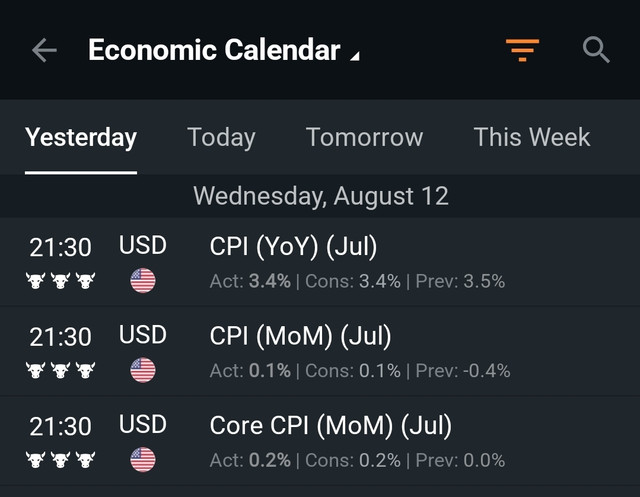Open the This Week tab
Viewport: 640px width, 497px height.
tap(531, 137)
